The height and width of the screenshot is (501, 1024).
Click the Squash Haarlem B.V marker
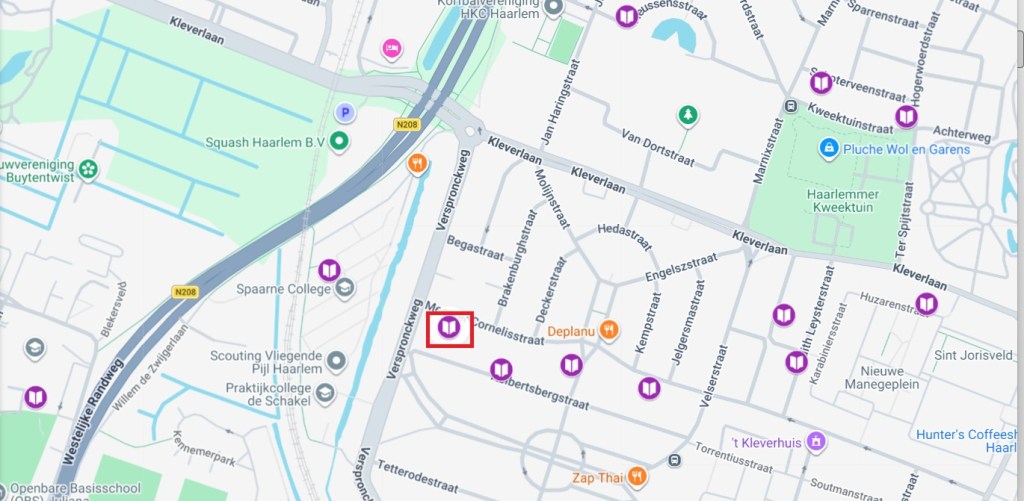coord(338,141)
